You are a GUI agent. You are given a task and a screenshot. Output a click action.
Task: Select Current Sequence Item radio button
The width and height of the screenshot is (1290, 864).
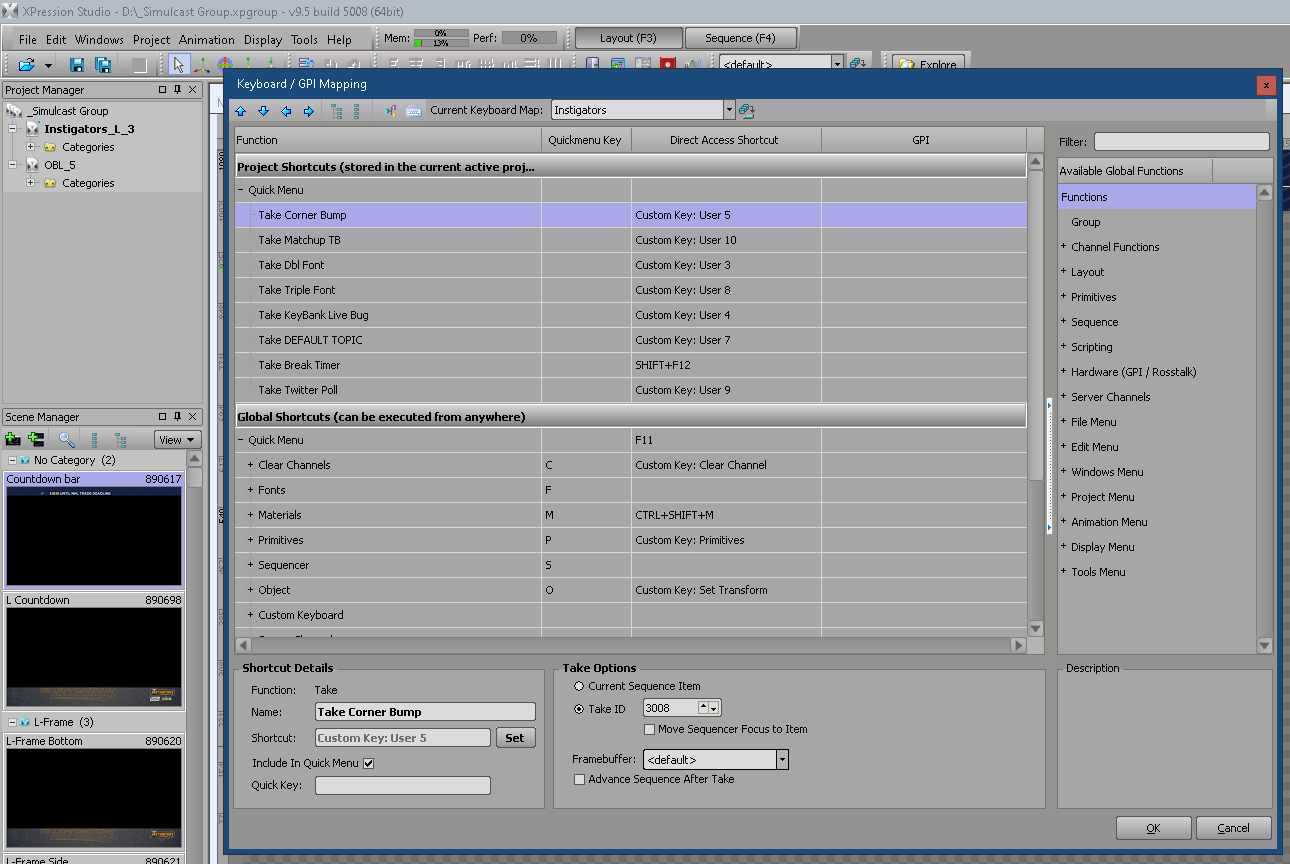pyautogui.click(x=579, y=686)
